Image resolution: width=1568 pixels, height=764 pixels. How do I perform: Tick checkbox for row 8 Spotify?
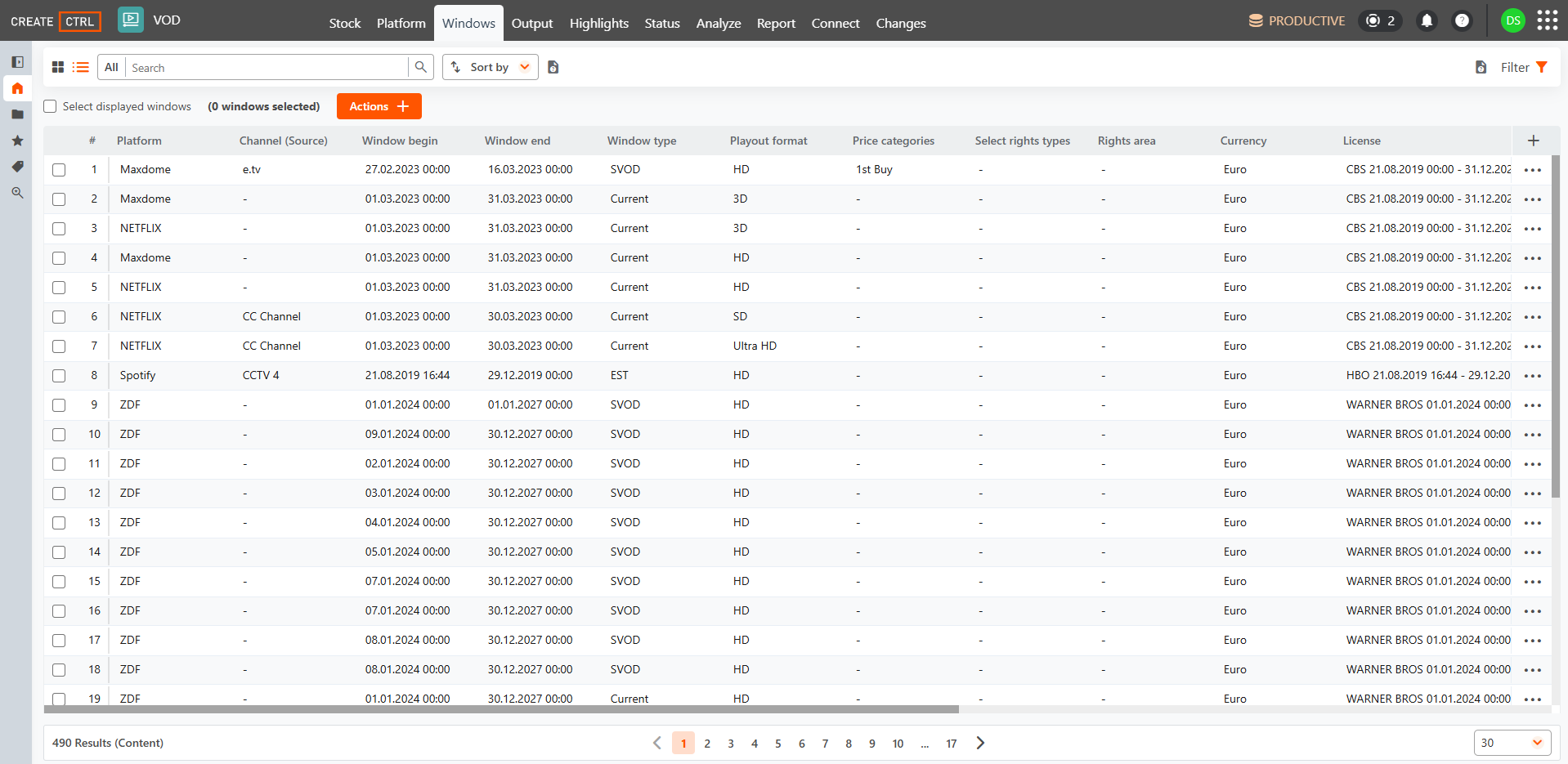coord(59,376)
